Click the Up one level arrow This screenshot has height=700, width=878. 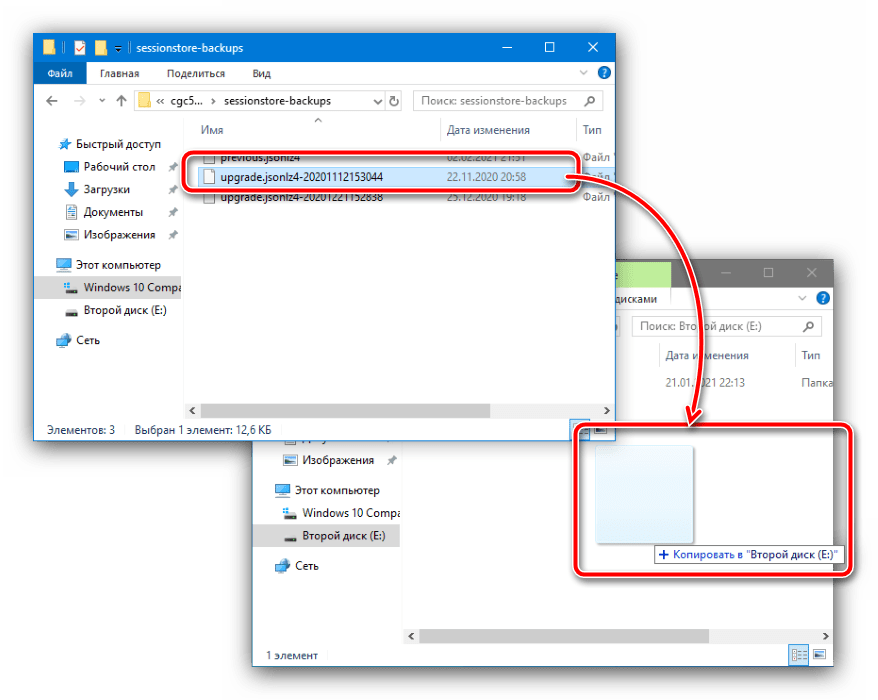[121, 101]
